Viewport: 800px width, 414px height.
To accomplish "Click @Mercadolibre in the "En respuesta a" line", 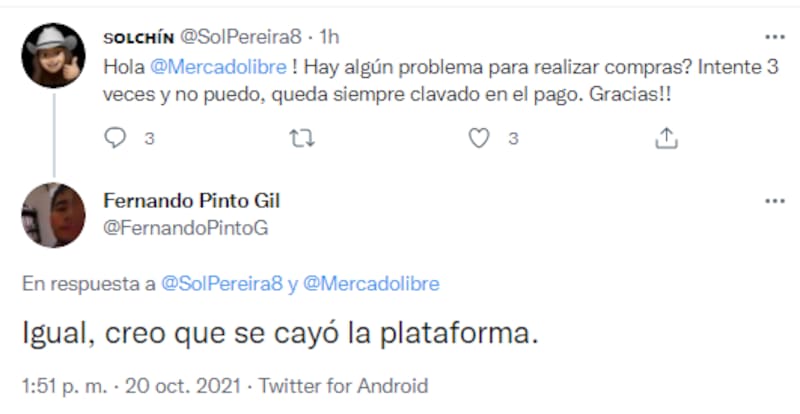I will 370,284.
